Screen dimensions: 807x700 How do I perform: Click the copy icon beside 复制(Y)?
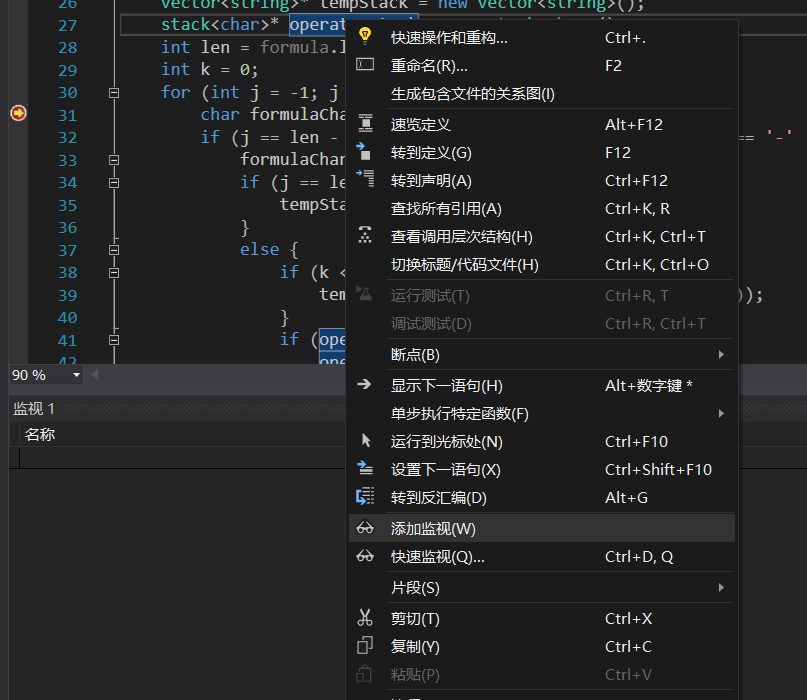coord(364,645)
